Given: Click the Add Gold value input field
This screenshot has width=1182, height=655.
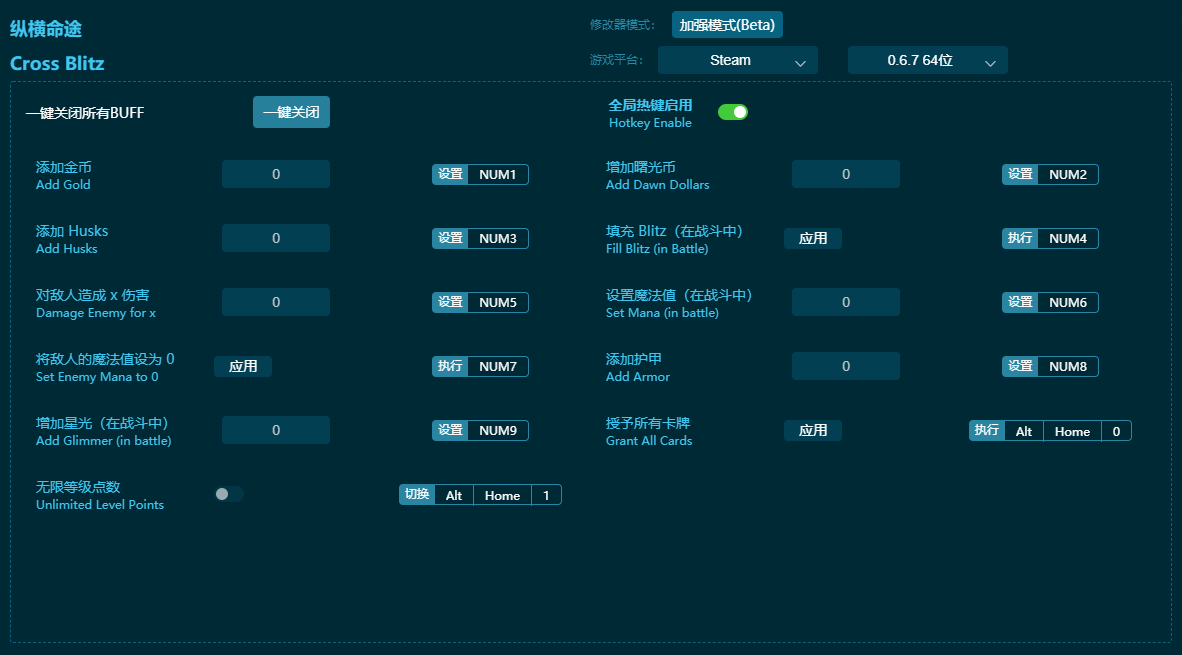Looking at the screenshot, I should click(276, 174).
